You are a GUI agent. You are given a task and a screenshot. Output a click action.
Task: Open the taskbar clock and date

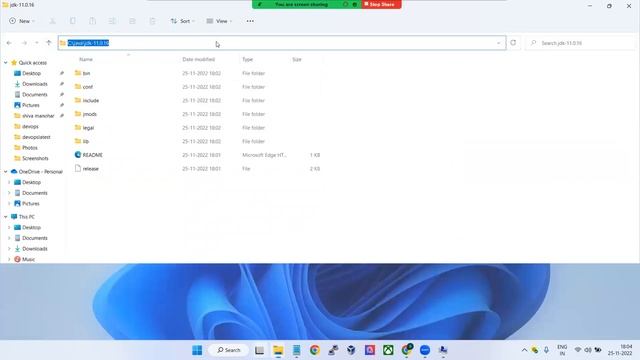[x=620, y=350]
